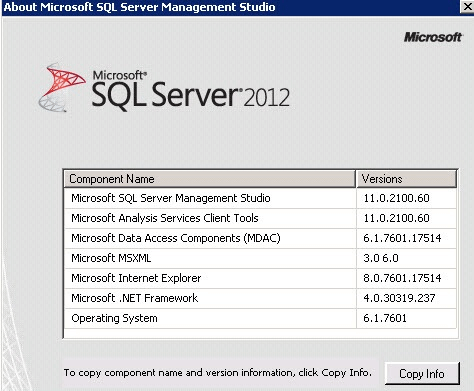Screen dimensions: 474x391
Task: Select the Microsoft Internet Explorer row
Action: [x=260, y=278]
